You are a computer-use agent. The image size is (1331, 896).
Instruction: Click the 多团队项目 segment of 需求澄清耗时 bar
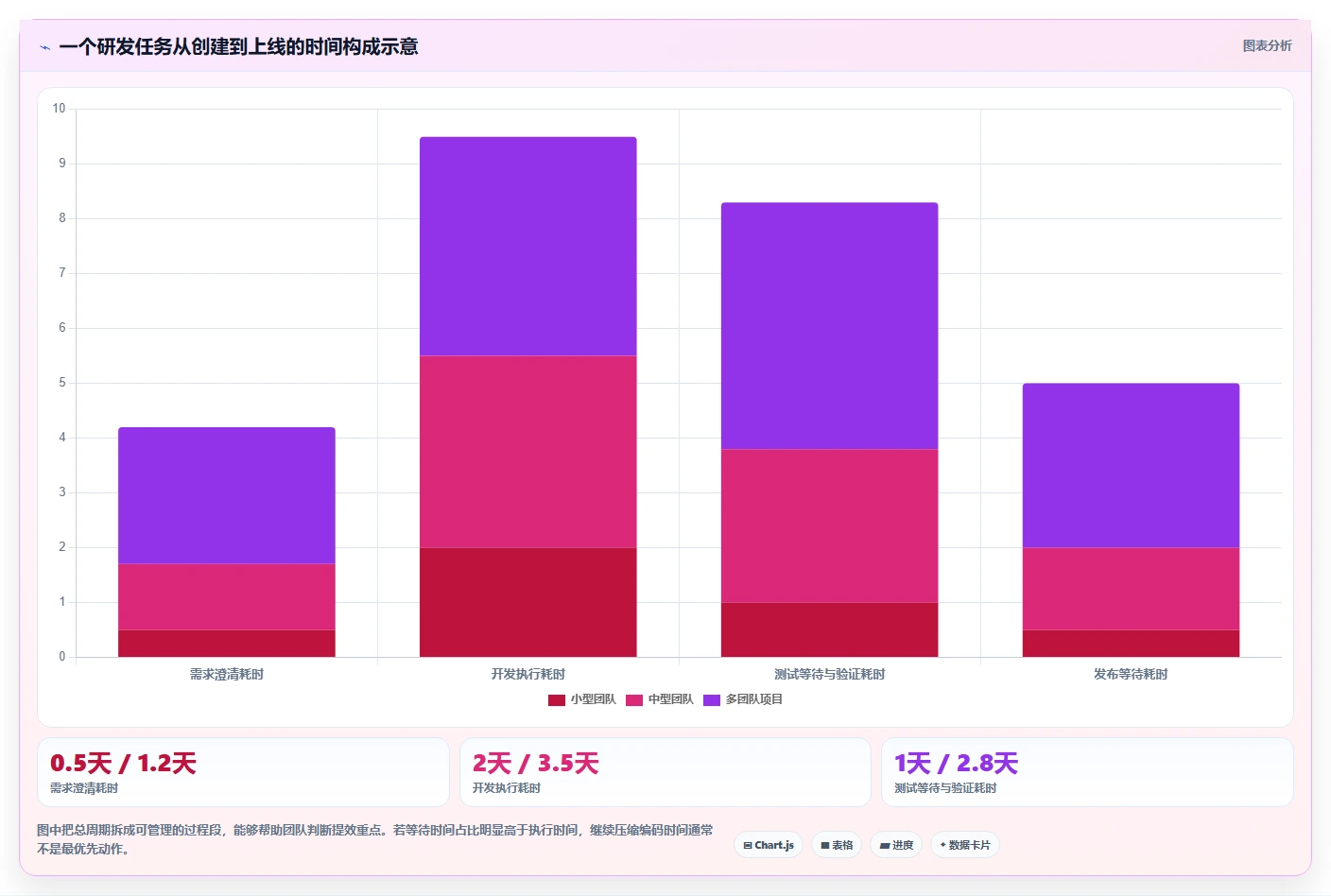click(227, 495)
